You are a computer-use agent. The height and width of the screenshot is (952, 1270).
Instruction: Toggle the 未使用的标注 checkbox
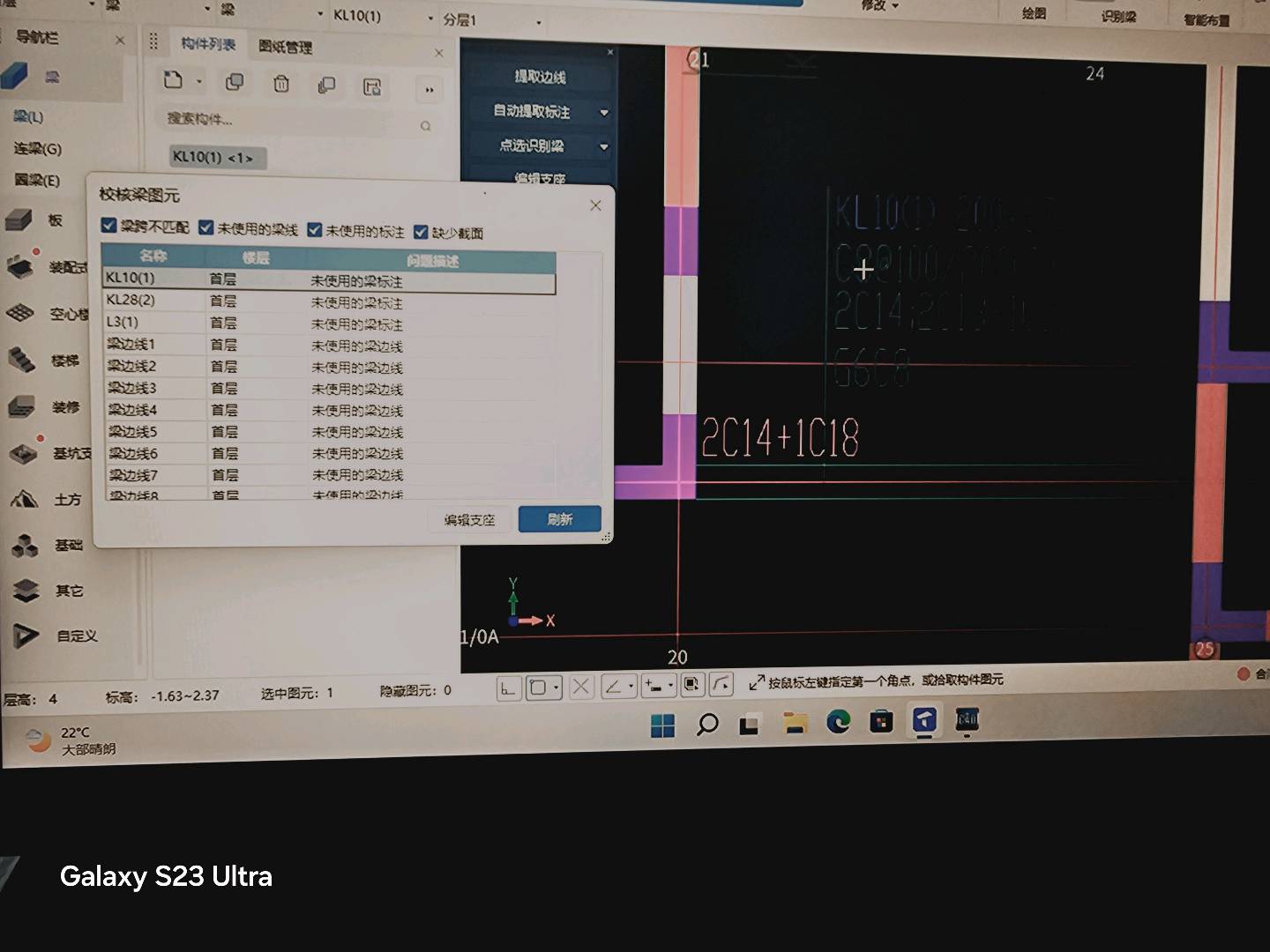click(315, 230)
